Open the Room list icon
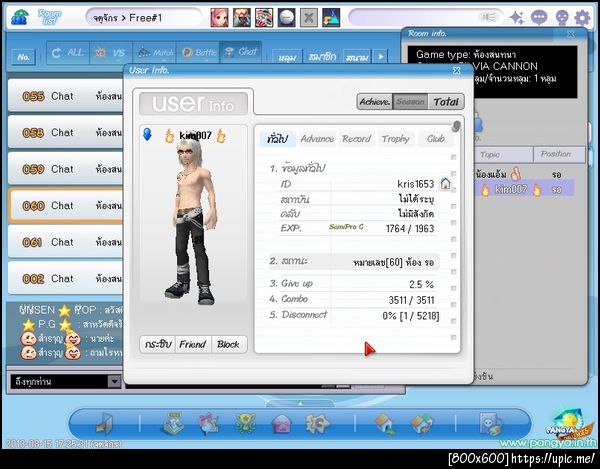Viewport: 600px width, 469px height. (49, 17)
